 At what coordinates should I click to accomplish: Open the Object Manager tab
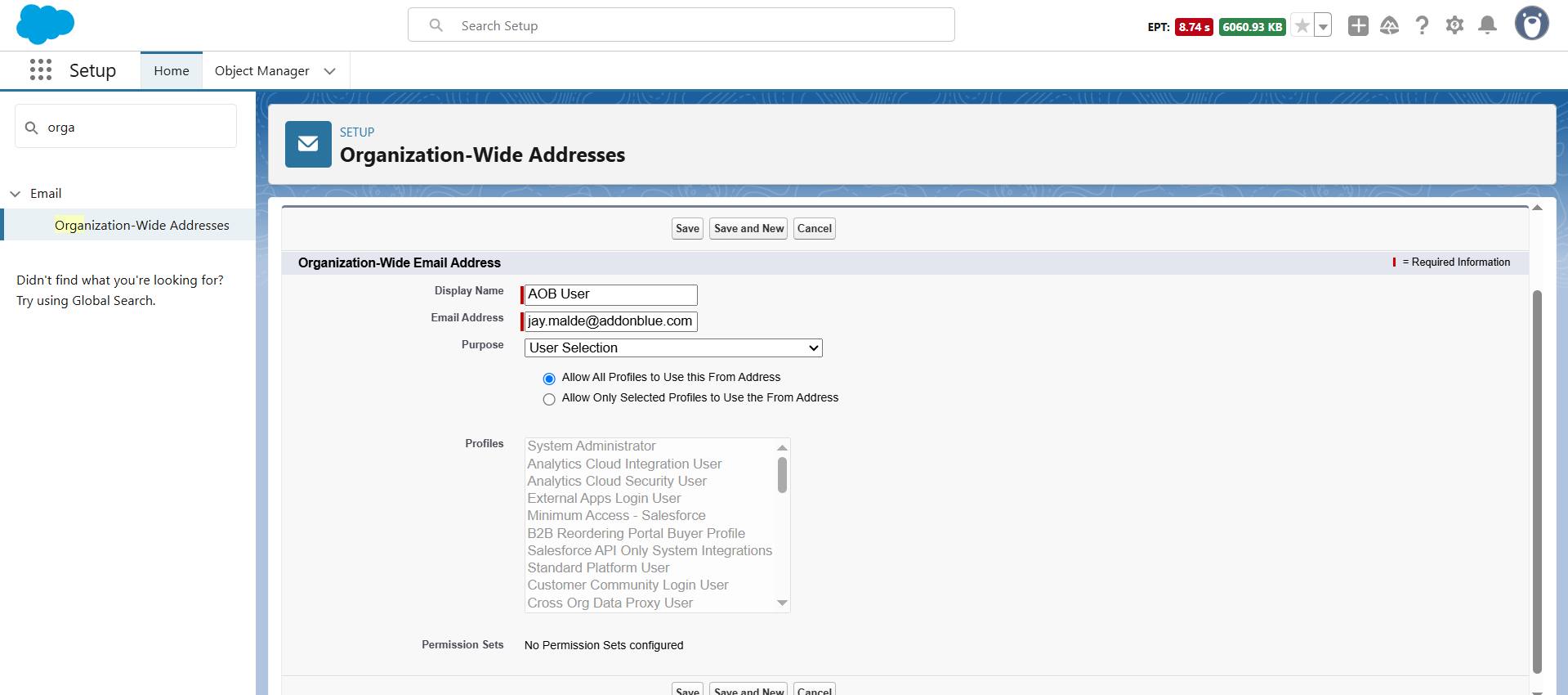pyautogui.click(x=261, y=71)
